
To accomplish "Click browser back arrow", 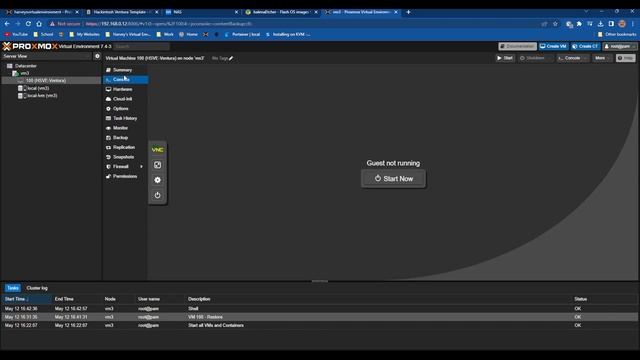I will coord(7,24).
